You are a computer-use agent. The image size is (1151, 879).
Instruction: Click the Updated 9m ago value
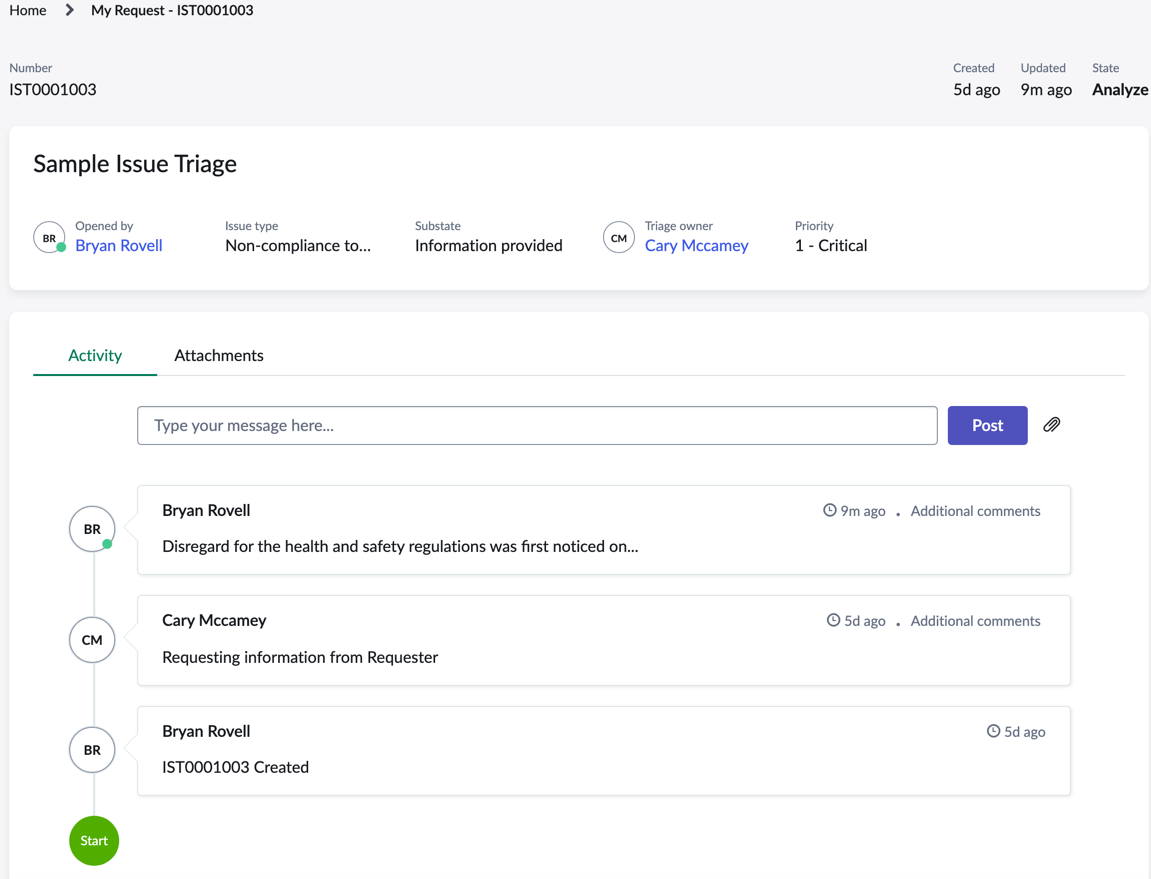(x=1046, y=90)
